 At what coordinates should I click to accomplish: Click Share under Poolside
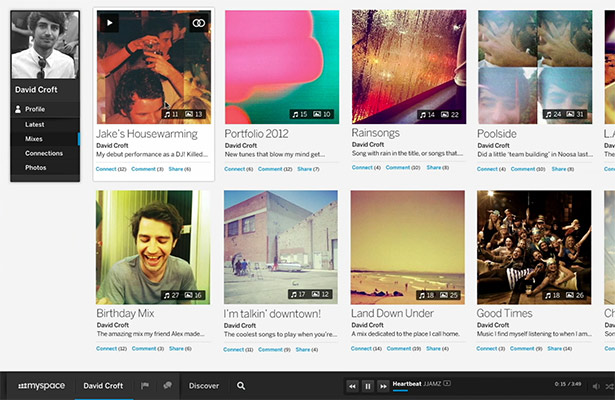[559, 169]
